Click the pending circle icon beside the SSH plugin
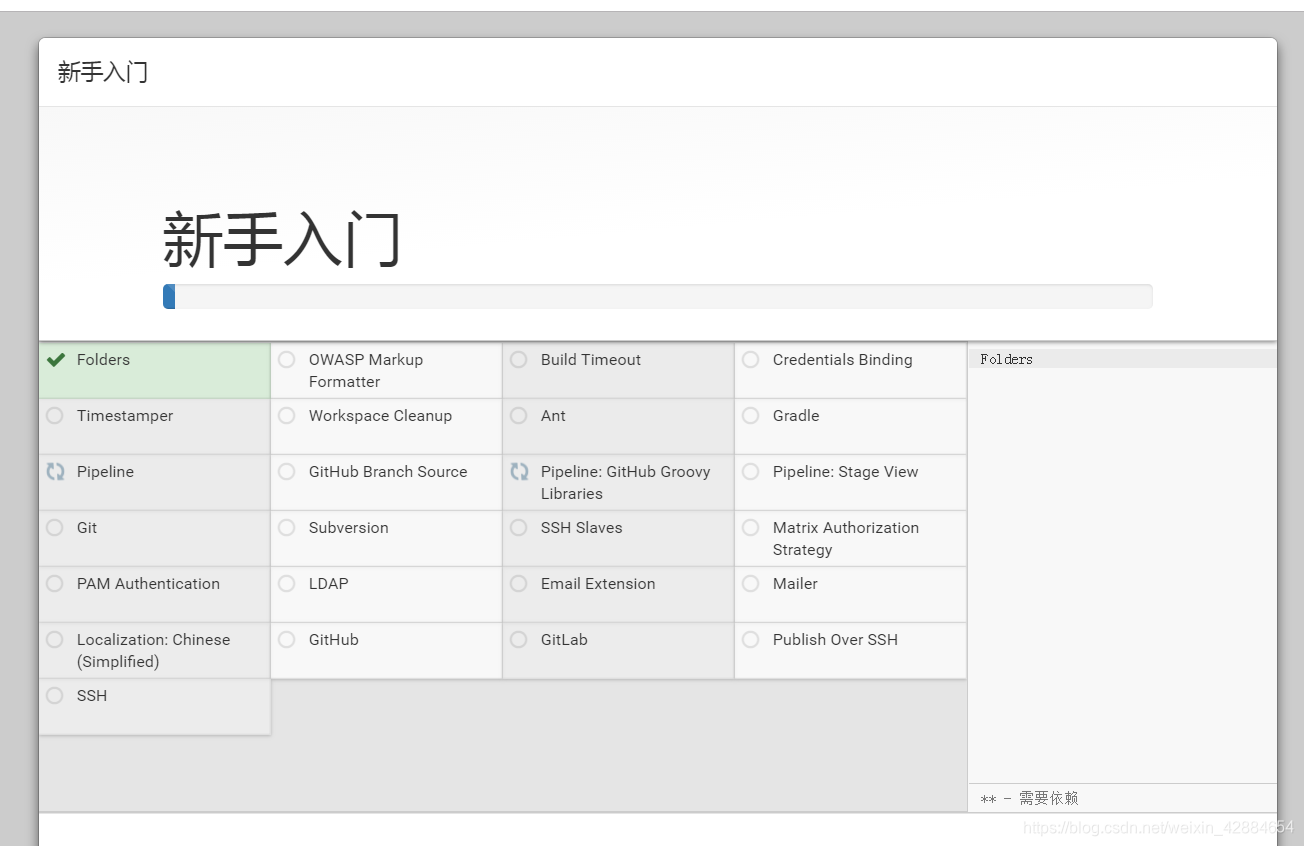 point(55,696)
